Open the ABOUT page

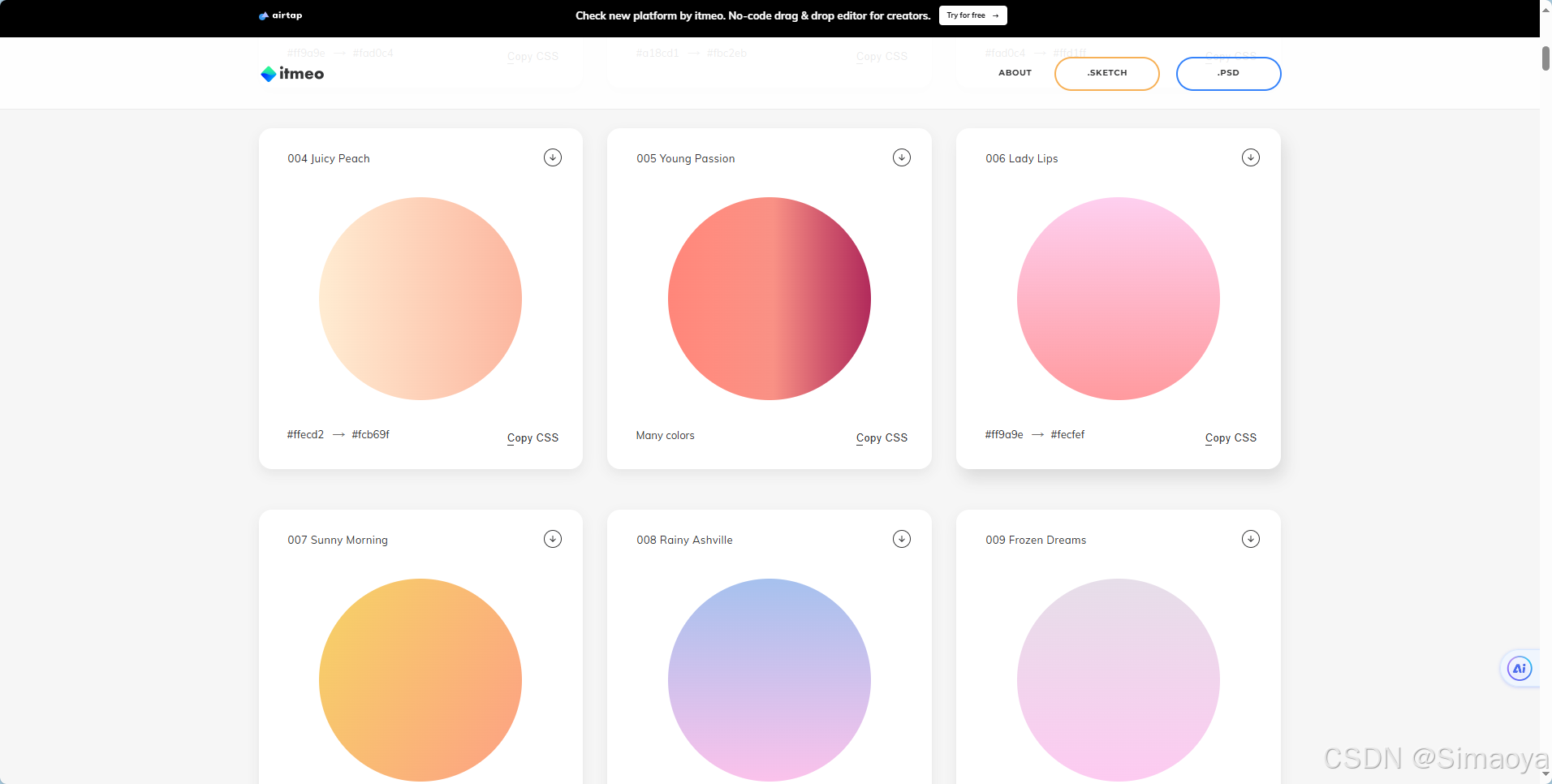(x=1015, y=73)
